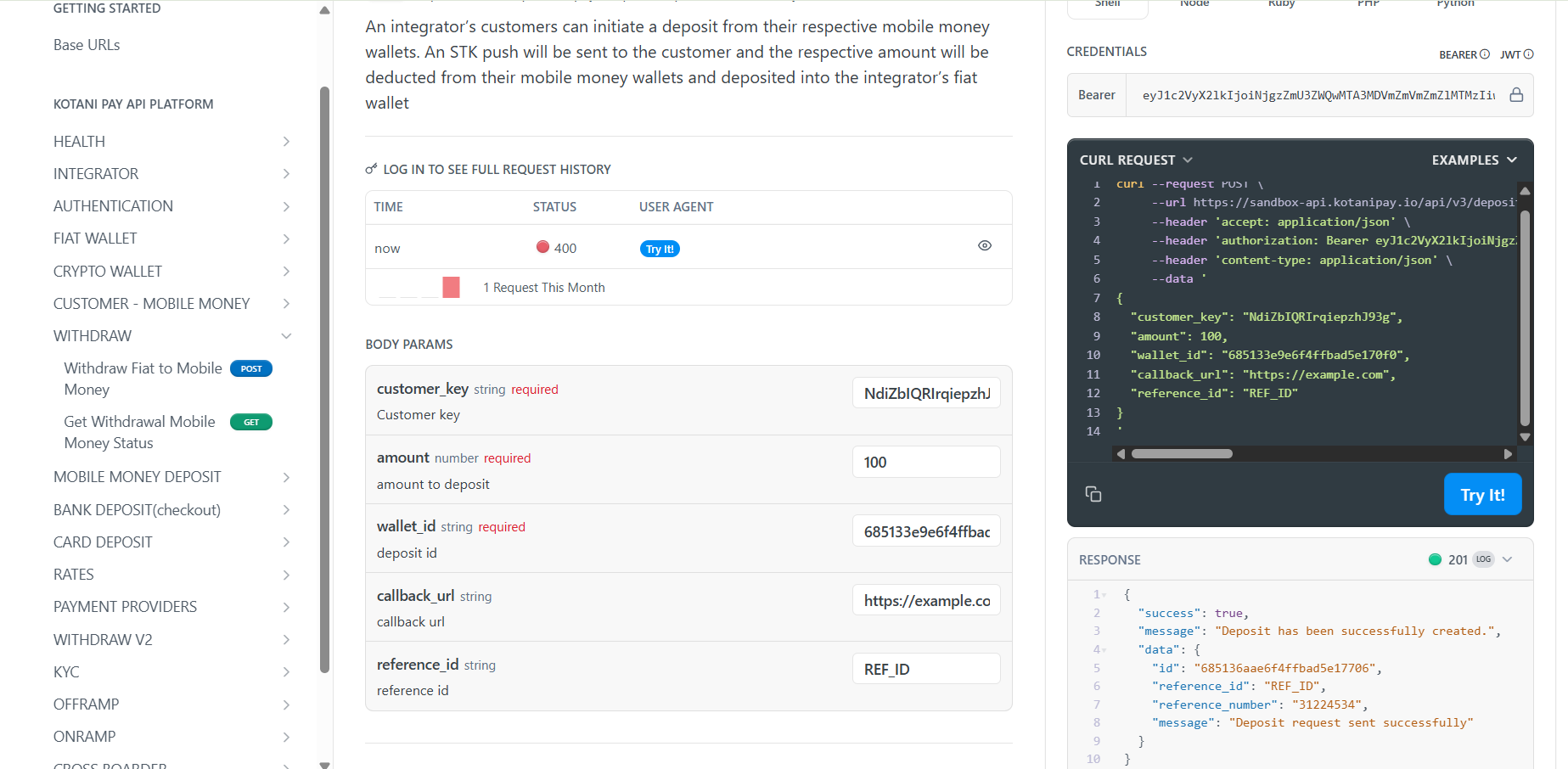Select JWT credential type

click(x=1510, y=54)
